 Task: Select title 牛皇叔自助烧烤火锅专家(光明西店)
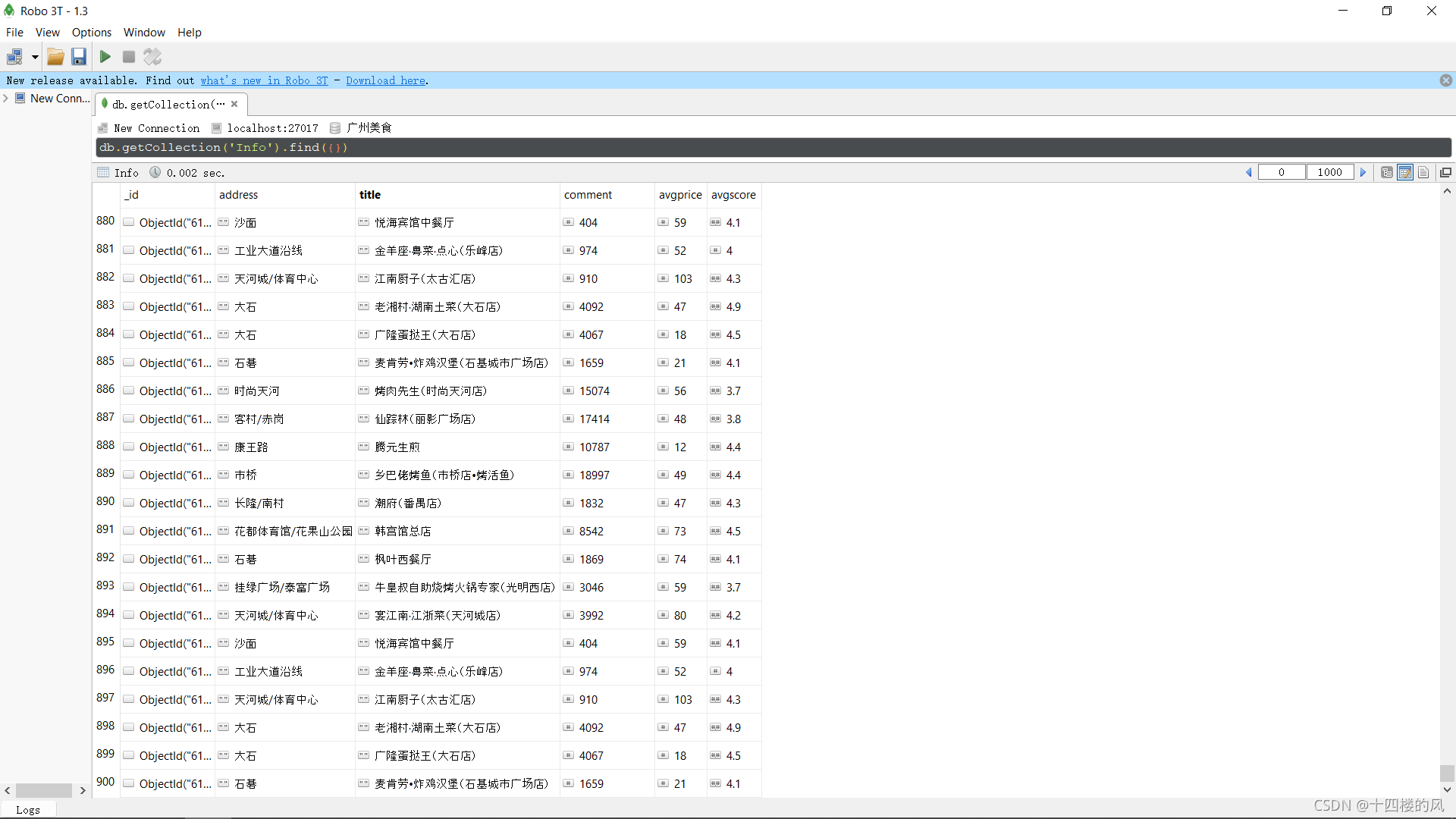point(465,588)
